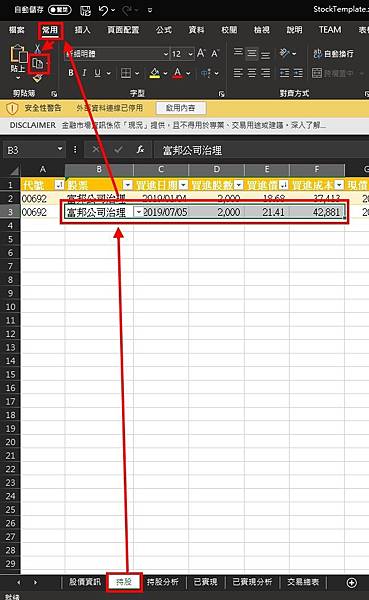
Task: Open filter dropdown for 買進股數 column
Action: [x=239, y=185]
